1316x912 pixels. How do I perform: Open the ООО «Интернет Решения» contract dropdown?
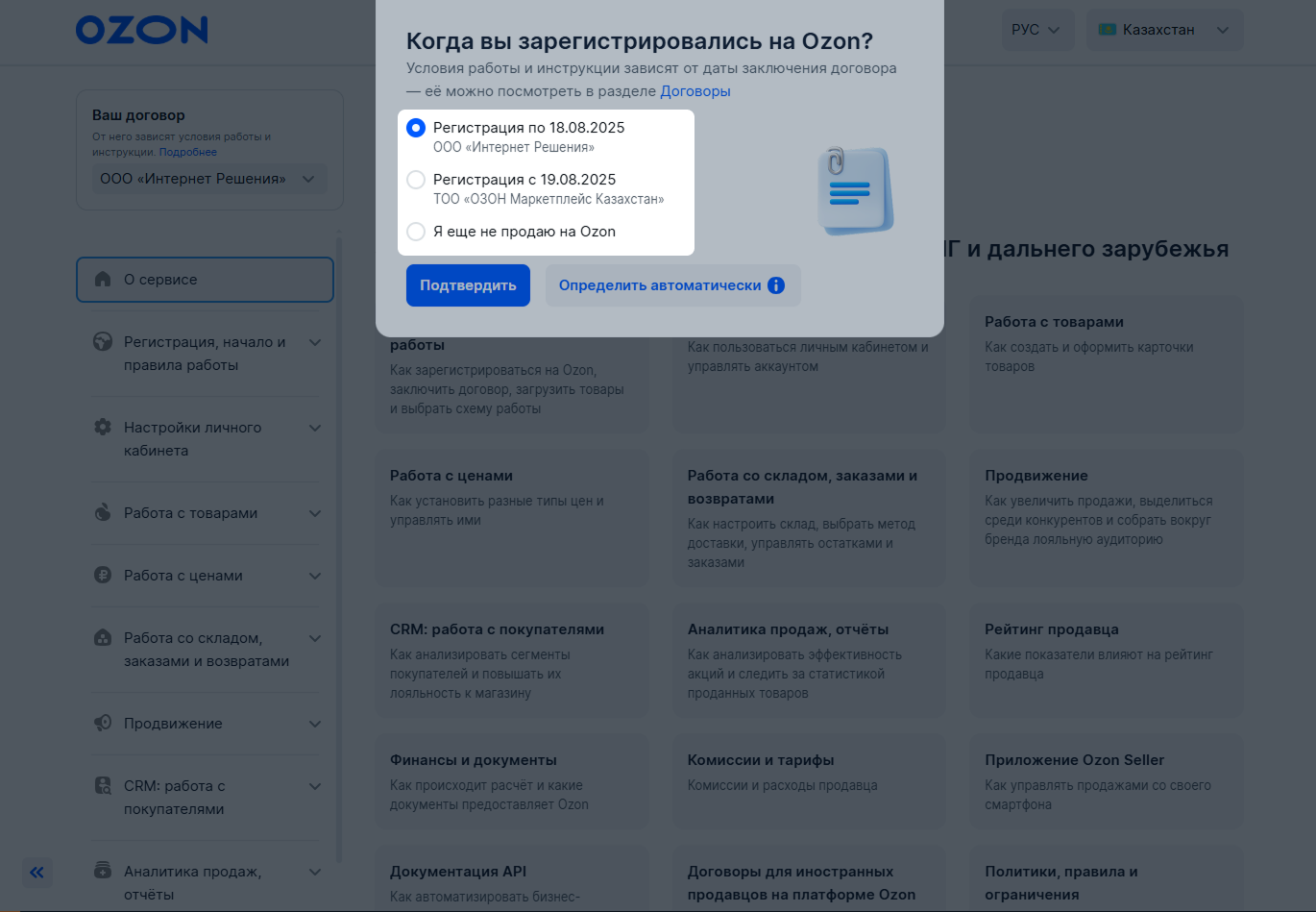(209, 179)
